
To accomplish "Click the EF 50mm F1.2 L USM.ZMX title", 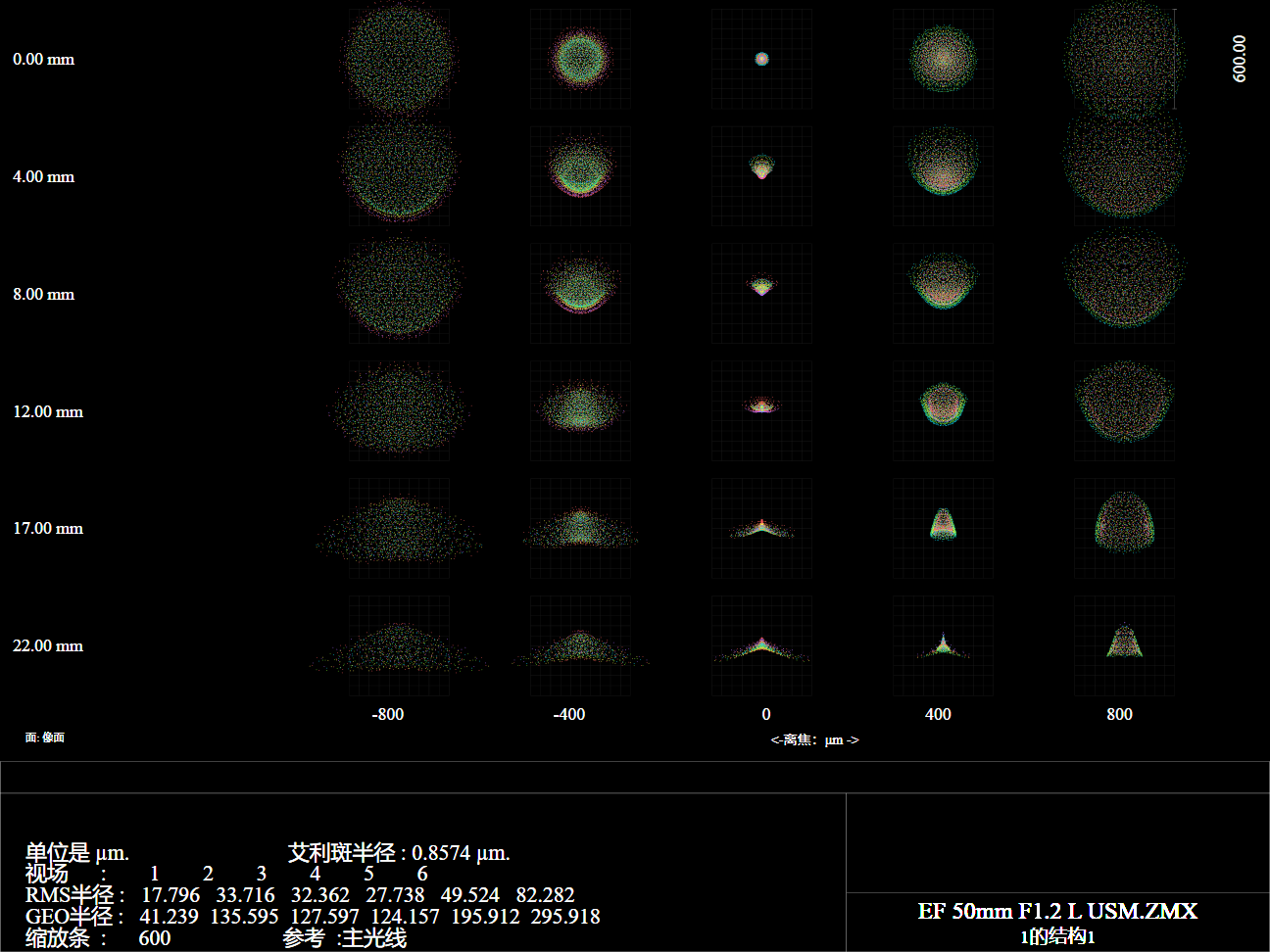I will (x=1057, y=911).
